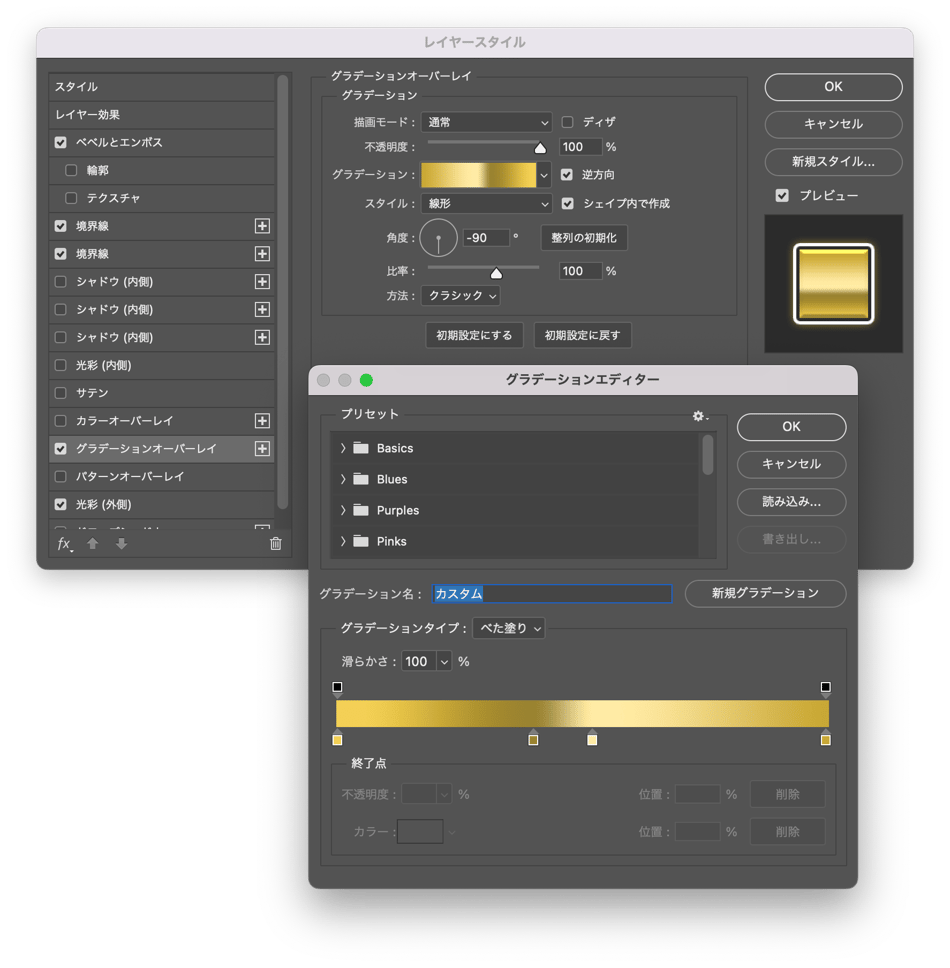Select rightmost gold color stop
950x968 pixels.
825,738
